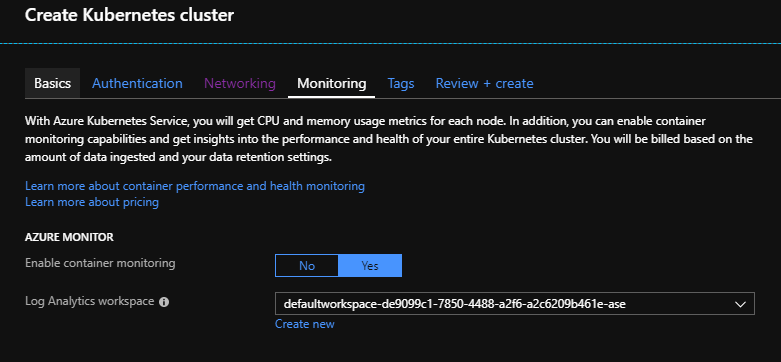Expand the Log Analytics workspace dropdown
781x362 pixels.
pyautogui.click(x=515, y=304)
